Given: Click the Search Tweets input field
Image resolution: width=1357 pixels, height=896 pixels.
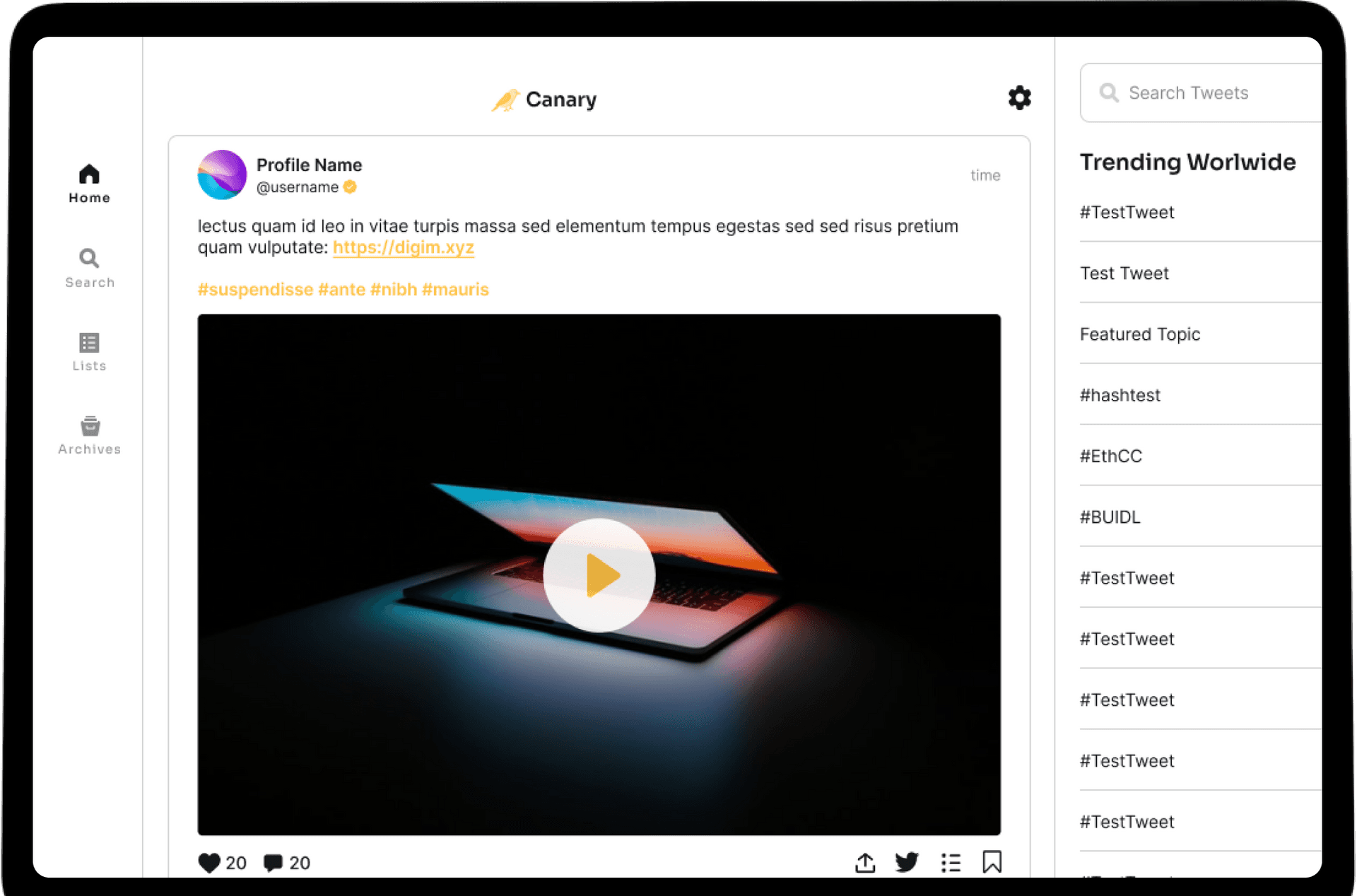Looking at the screenshot, I should 1202,93.
